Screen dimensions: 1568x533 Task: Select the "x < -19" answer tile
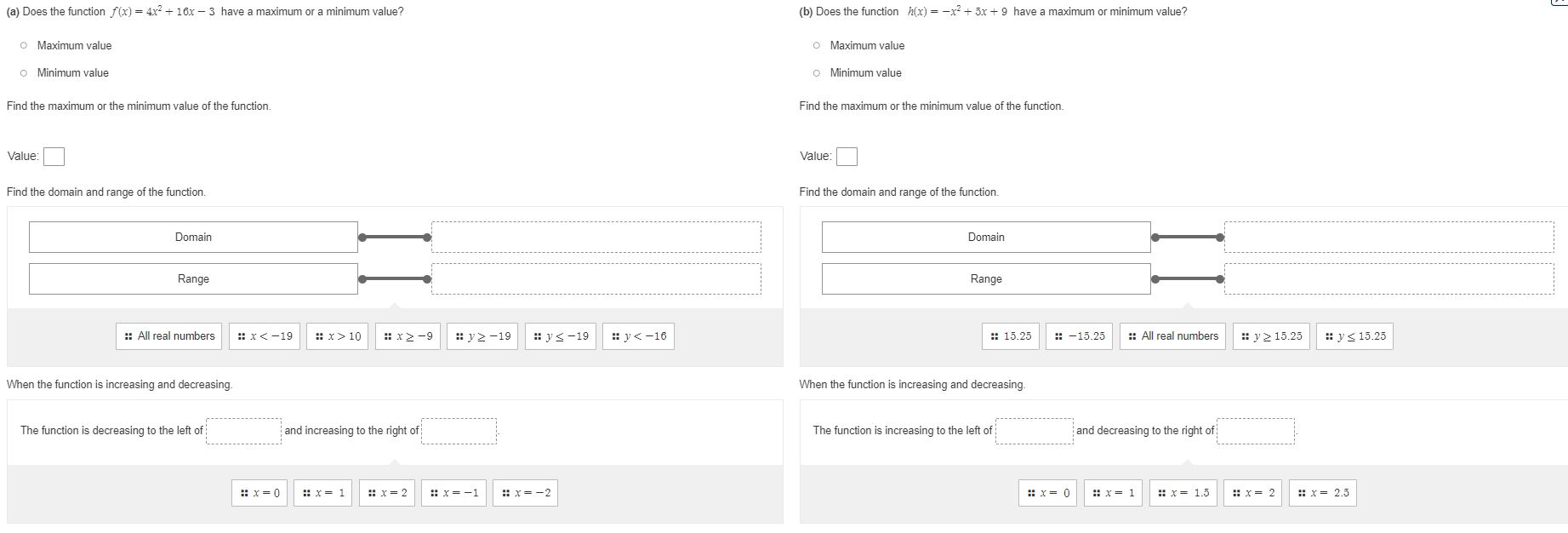264,335
